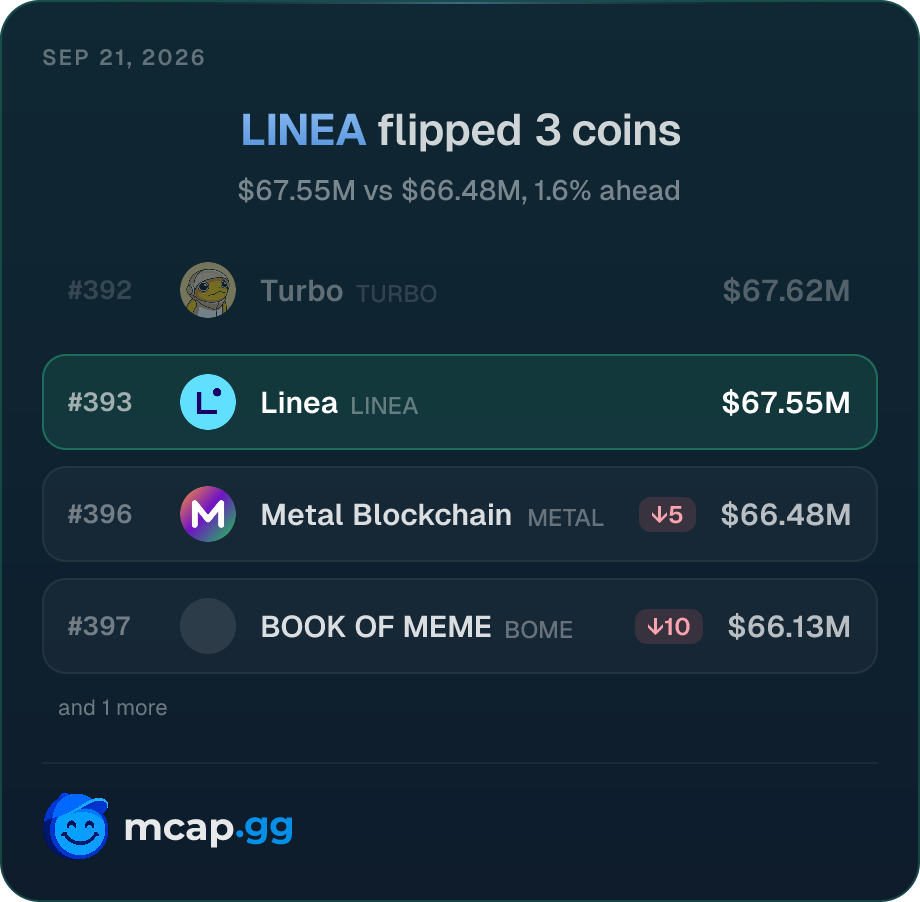
Task: Click the Metal Blockchain M logo
Action: (208, 514)
